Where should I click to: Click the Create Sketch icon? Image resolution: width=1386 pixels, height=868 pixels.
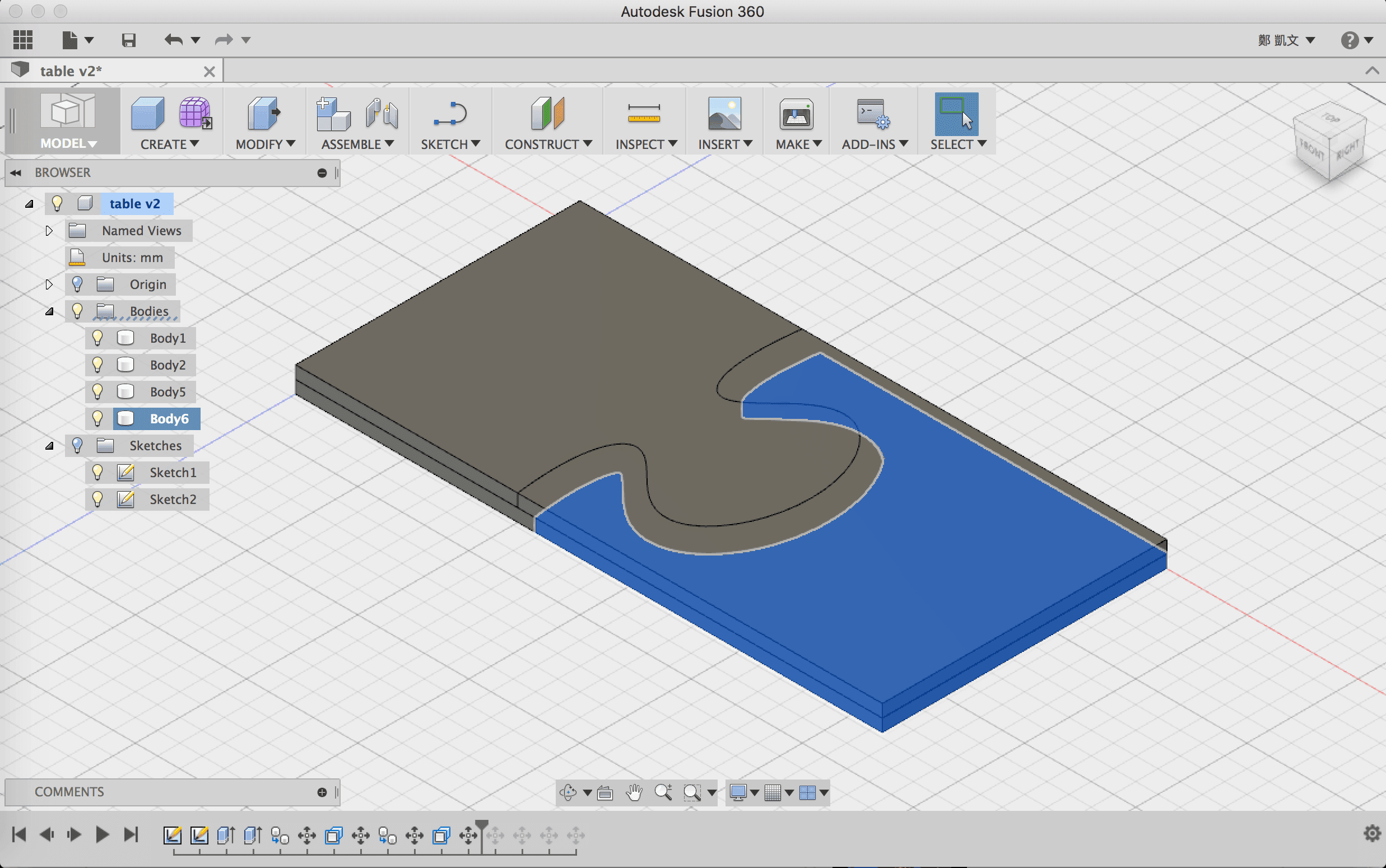450,113
